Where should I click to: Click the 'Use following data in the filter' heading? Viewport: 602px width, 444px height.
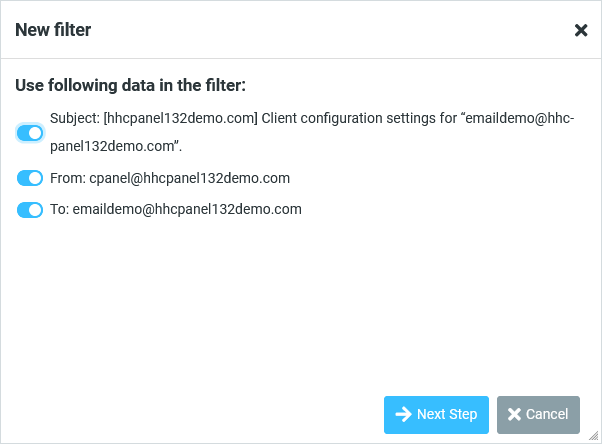tap(130, 85)
